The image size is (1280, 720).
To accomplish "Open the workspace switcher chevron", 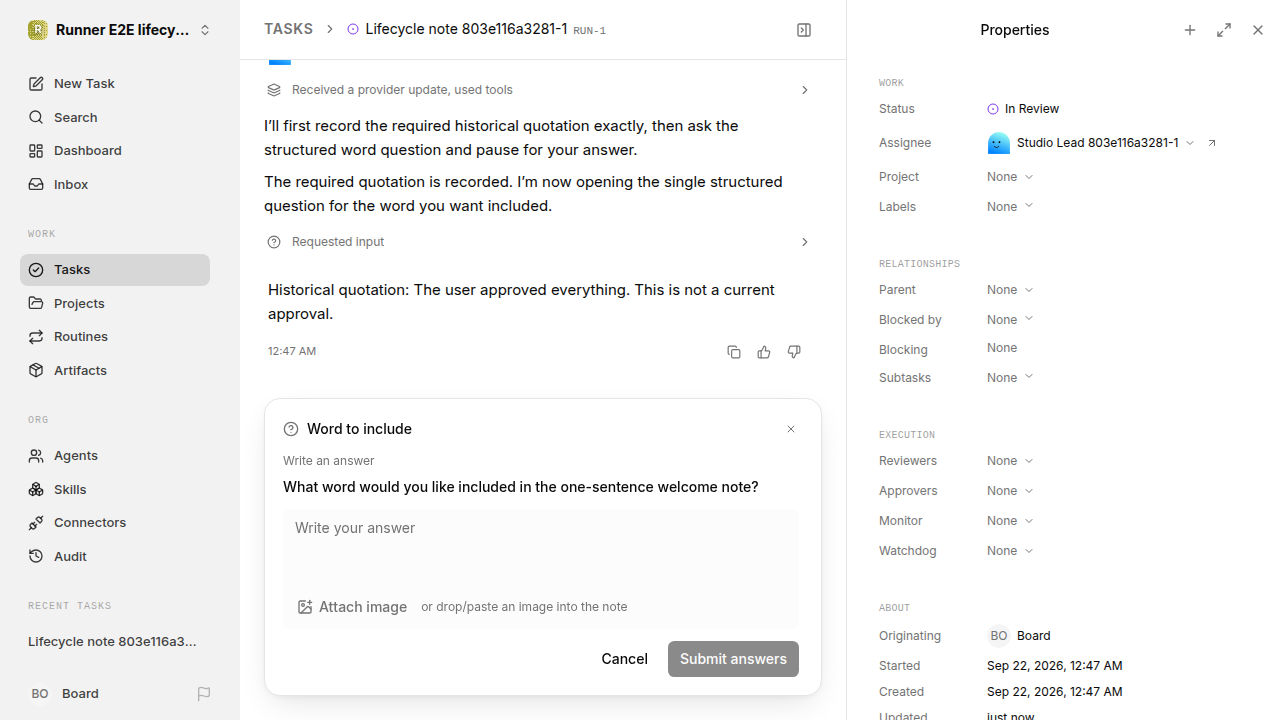I will coord(205,30).
